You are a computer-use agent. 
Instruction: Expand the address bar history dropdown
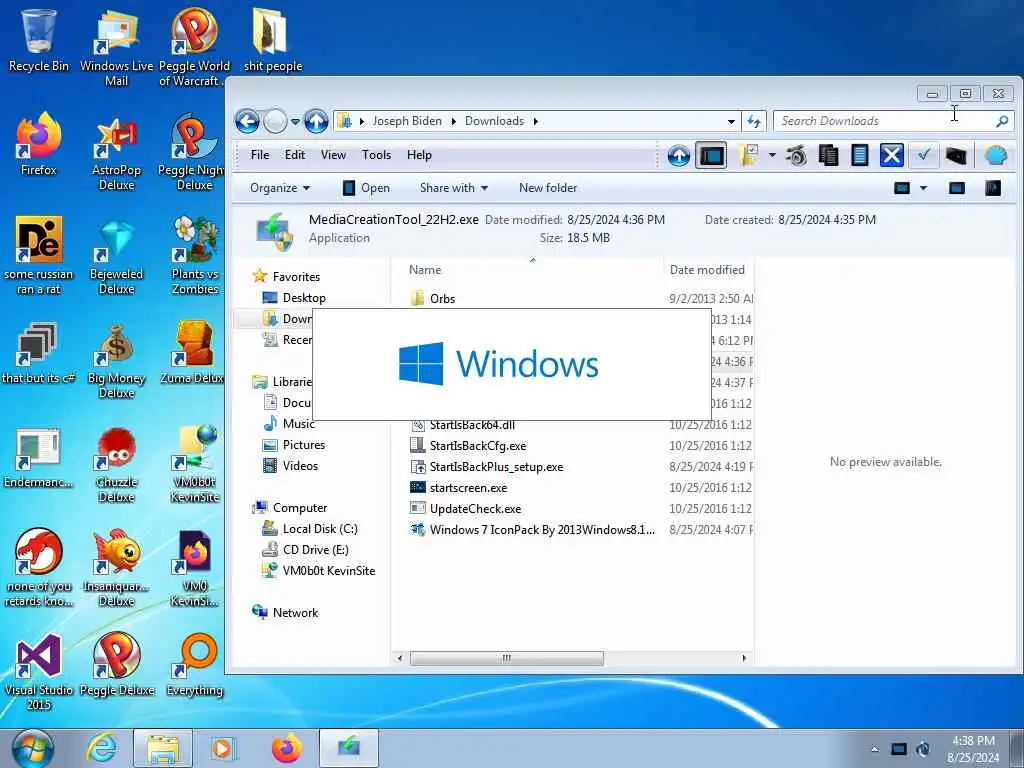coord(731,121)
